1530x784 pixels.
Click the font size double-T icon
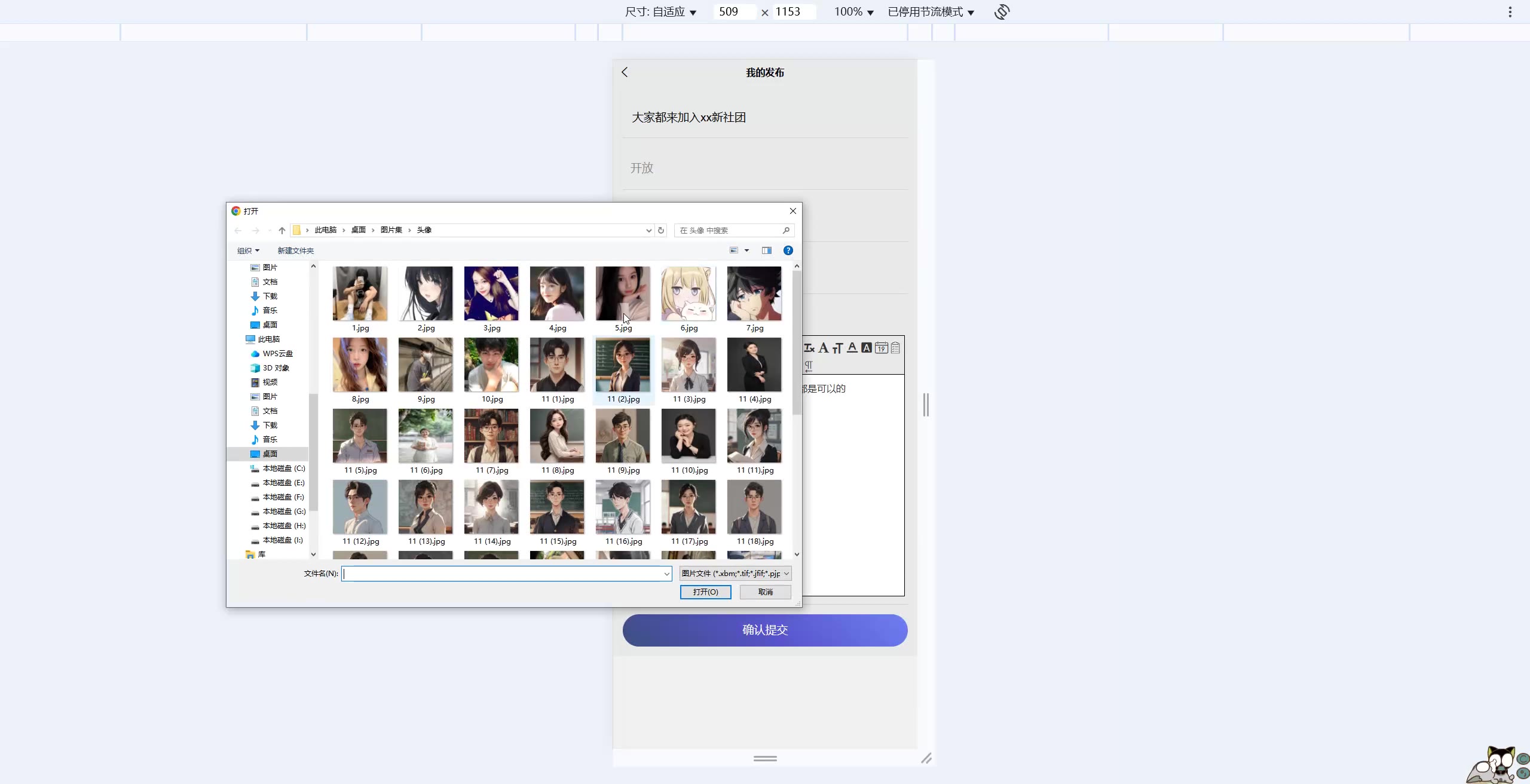[838, 348]
